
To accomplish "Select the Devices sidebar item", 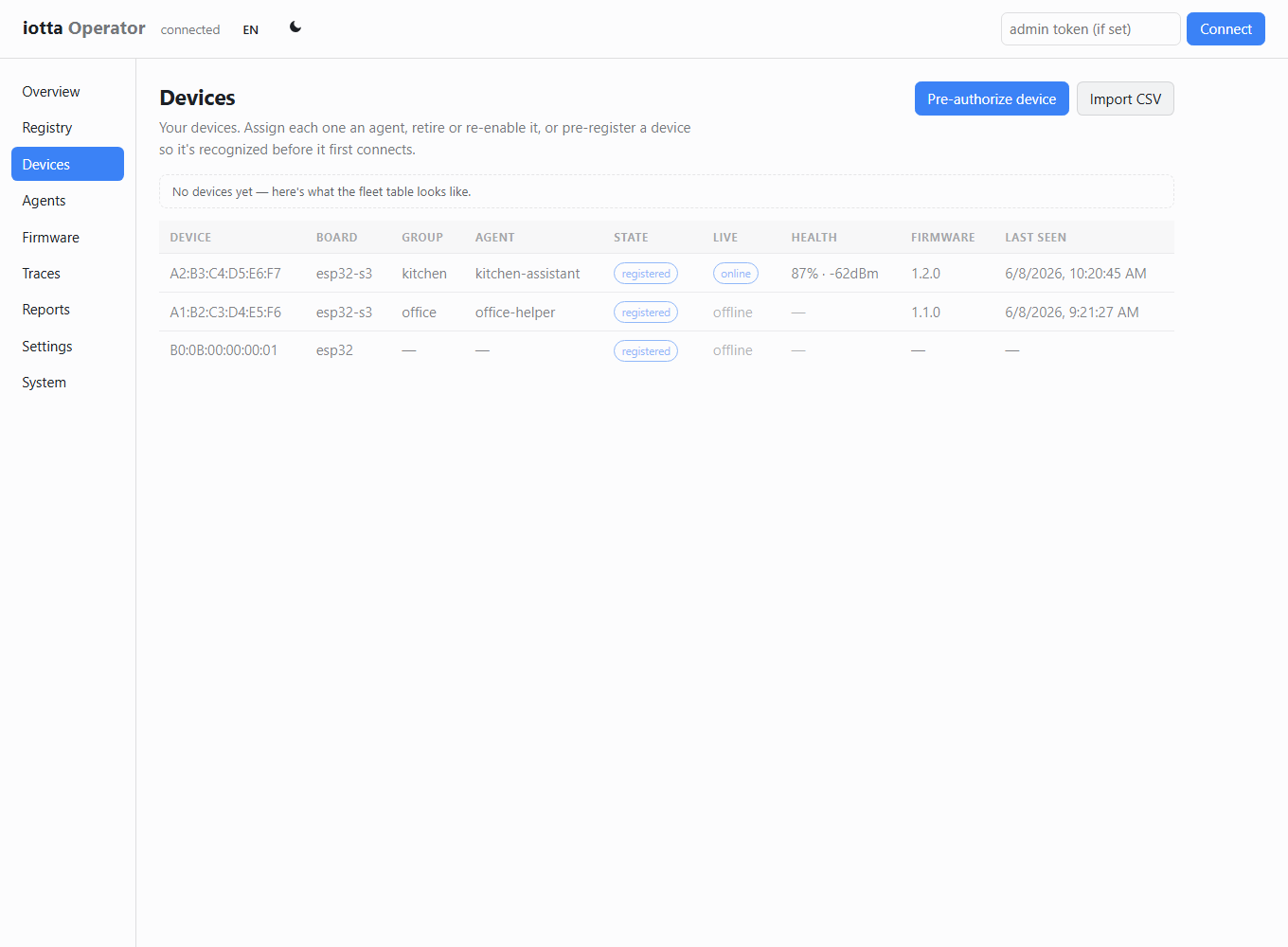I will click(x=67, y=164).
